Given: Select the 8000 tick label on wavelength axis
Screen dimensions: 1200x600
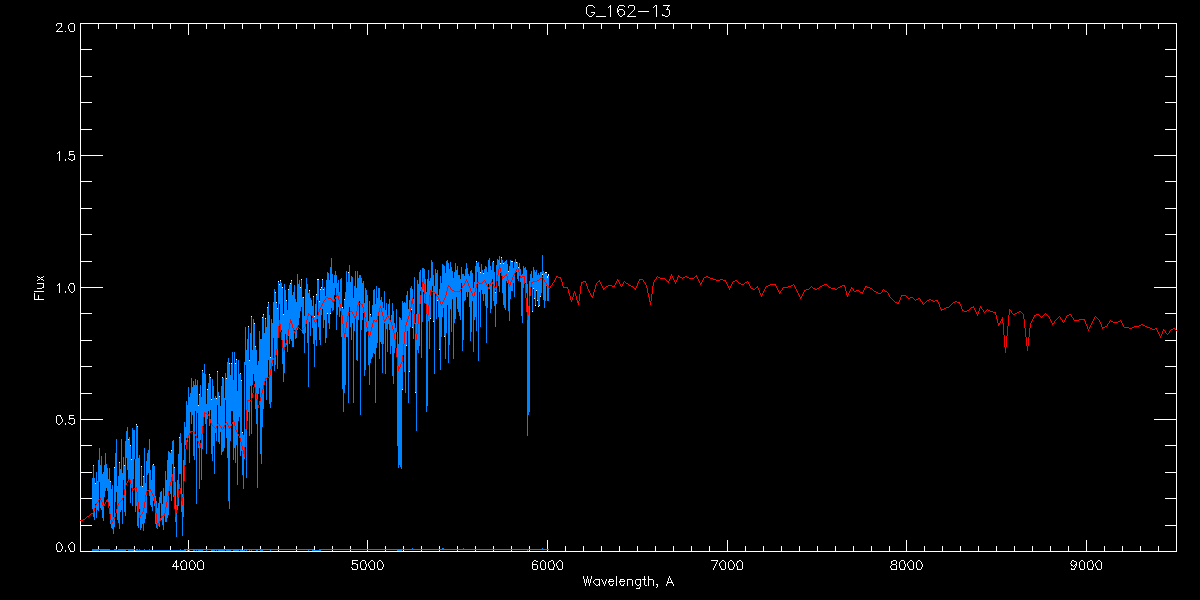Looking at the screenshot, I should [907, 565].
